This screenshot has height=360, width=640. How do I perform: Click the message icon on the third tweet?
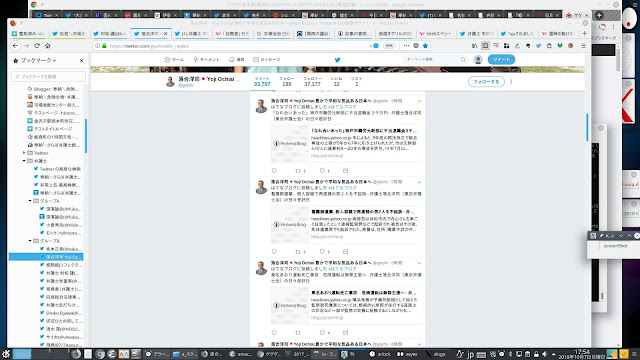(x=345, y=333)
